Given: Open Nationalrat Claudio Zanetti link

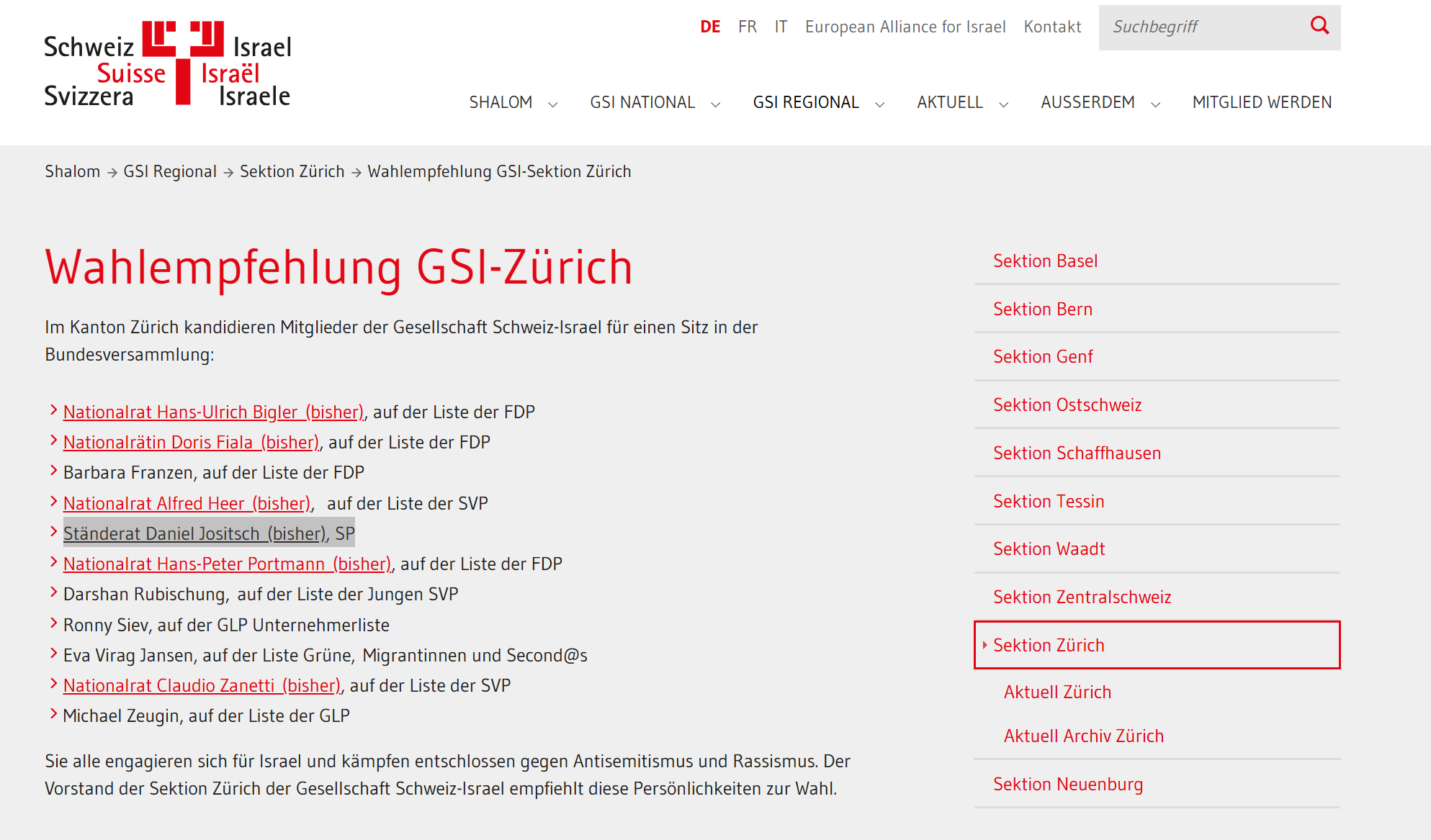Looking at the screenshot, I should click(x=202, y=685).
